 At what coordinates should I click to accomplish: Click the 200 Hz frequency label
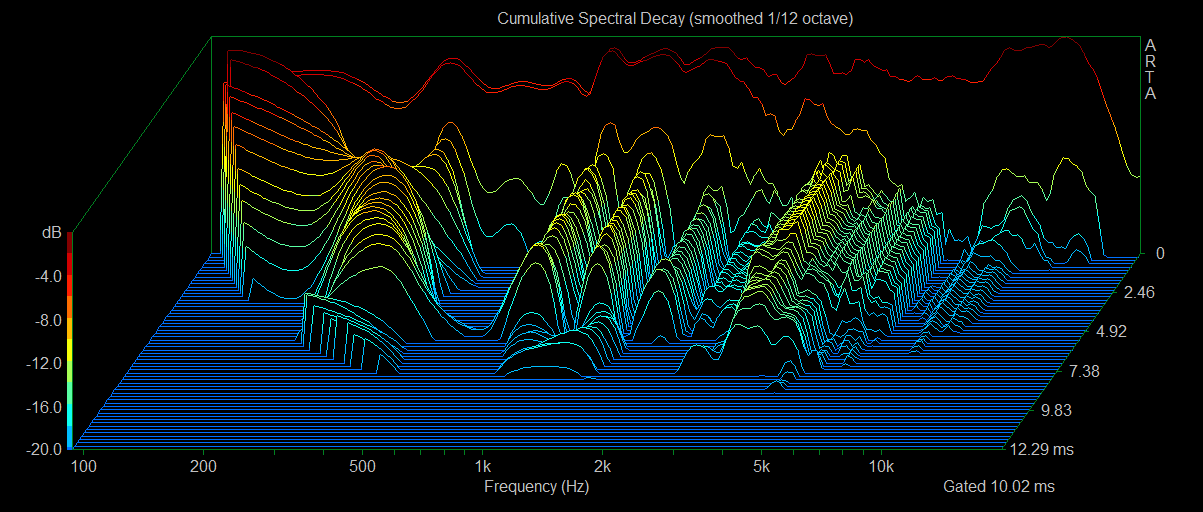204,467
